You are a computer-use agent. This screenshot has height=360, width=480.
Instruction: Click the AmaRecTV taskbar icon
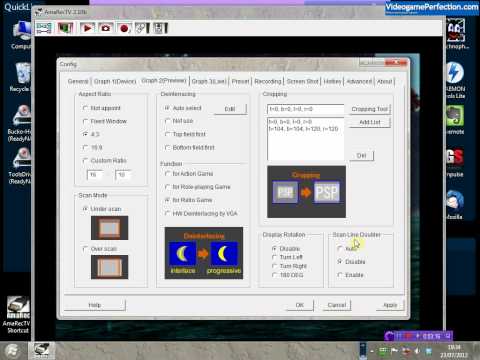(41, 350)
